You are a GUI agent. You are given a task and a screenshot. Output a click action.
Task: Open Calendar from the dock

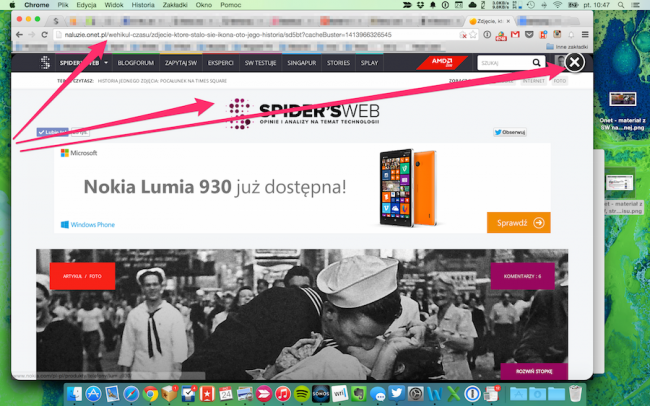pos(226,393)
